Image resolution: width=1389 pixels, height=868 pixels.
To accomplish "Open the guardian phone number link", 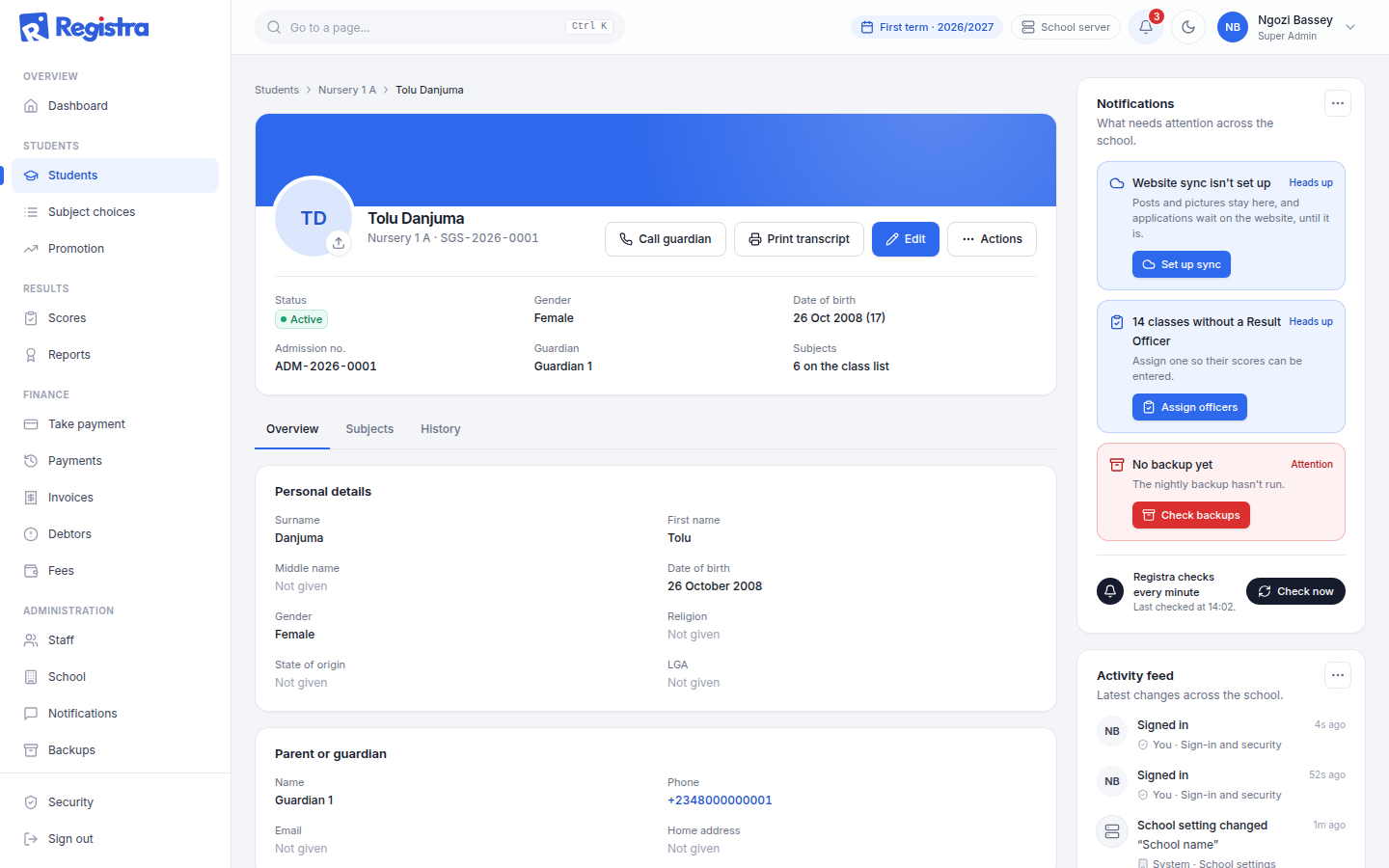I will pos(720,800).
